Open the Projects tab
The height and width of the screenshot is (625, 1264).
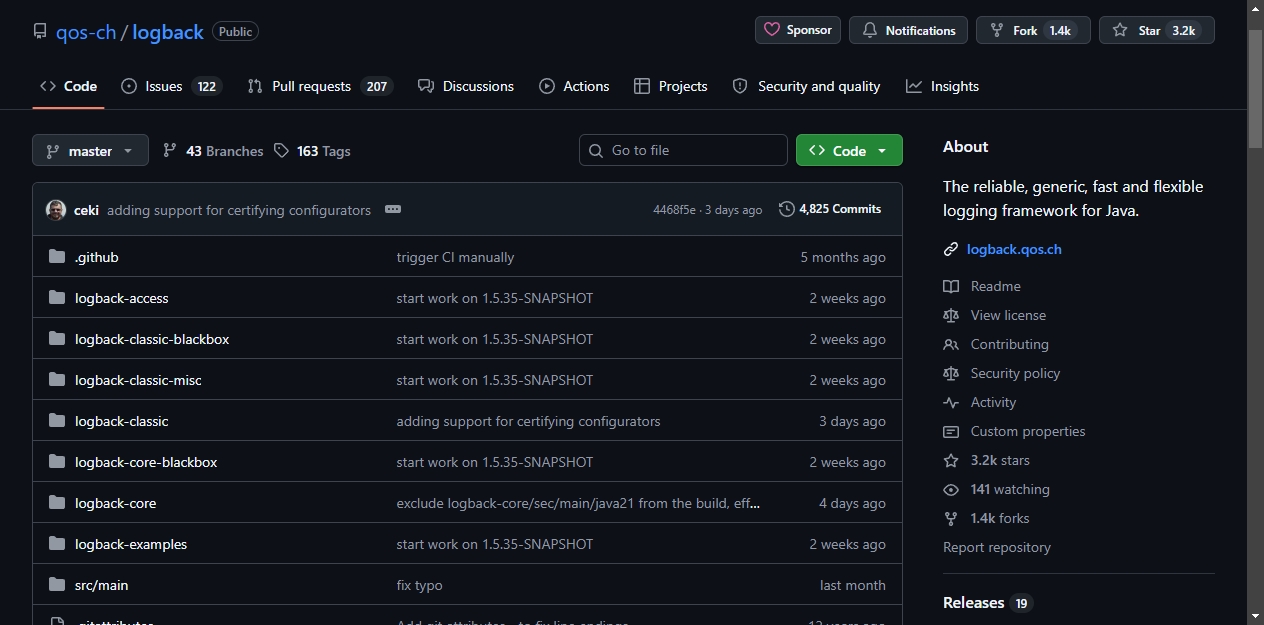(x=671, y=86)
